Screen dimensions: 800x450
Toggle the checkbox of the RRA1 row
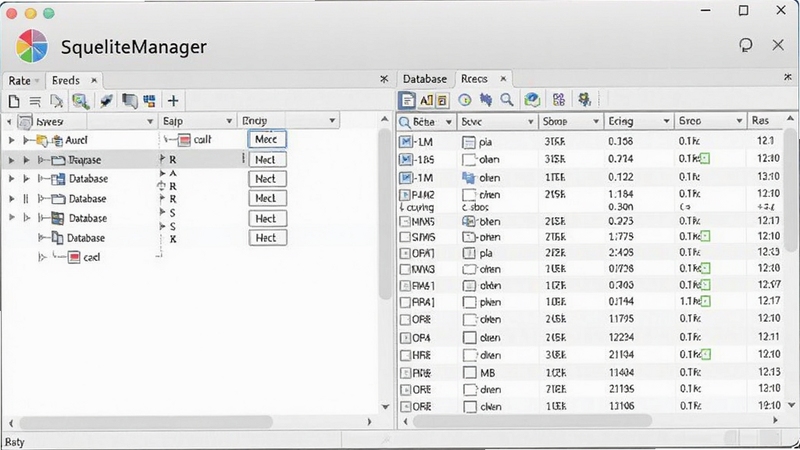(405, 303)
